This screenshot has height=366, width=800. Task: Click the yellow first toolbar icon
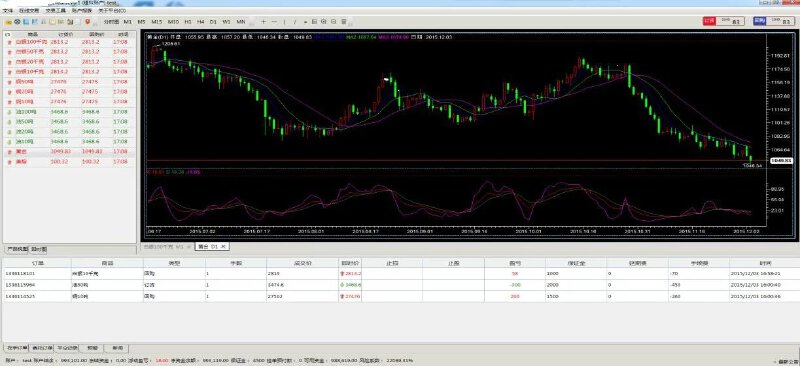8,22
